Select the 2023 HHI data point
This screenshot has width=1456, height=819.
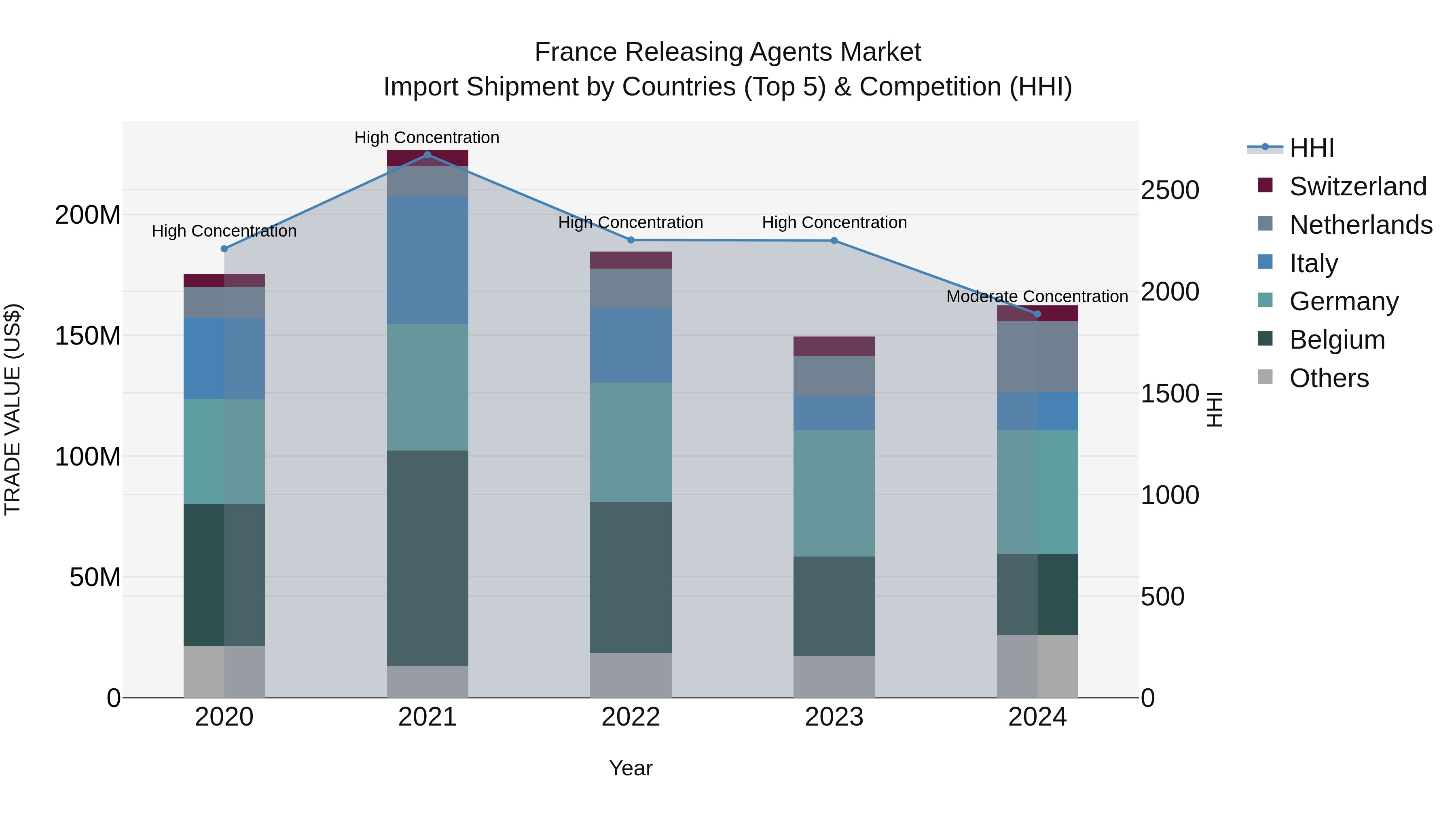click(834, 241)
